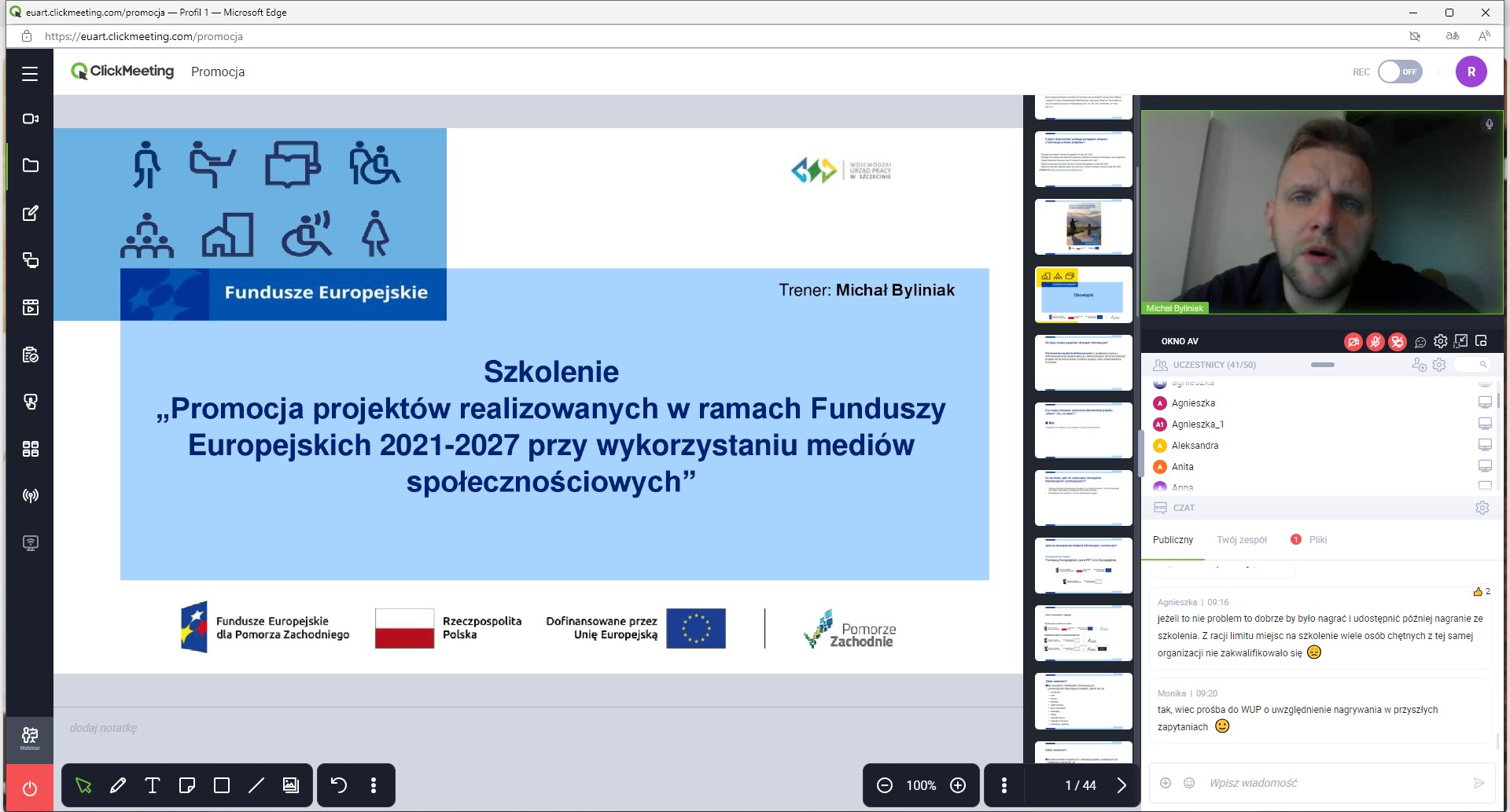Screen dimensions: 1510x812
Task: Open the emoji reactions icon in AV bar
Action: [1420, 342]
